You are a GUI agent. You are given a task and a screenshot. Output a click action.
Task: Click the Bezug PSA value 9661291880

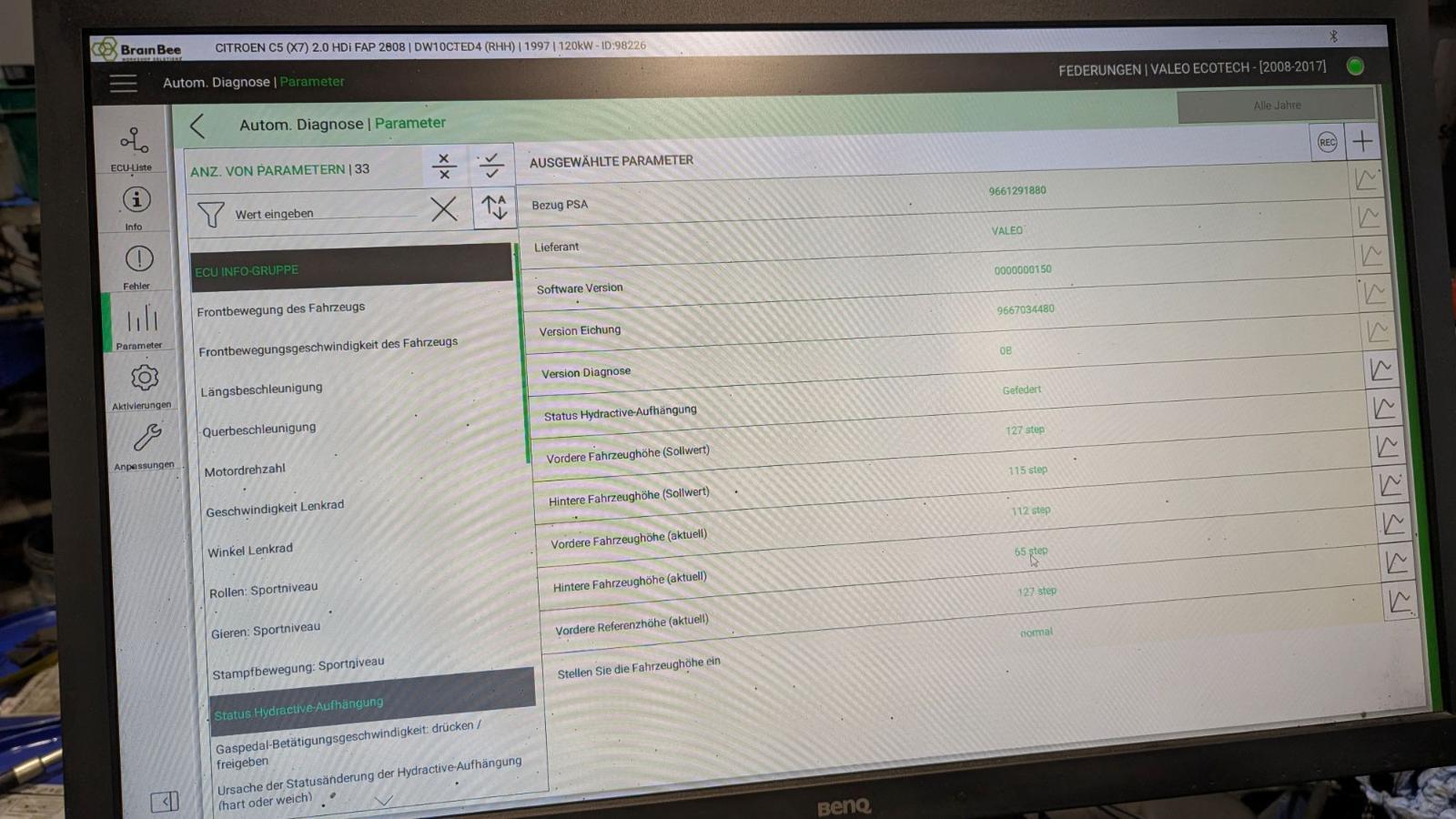(1017, 191)
